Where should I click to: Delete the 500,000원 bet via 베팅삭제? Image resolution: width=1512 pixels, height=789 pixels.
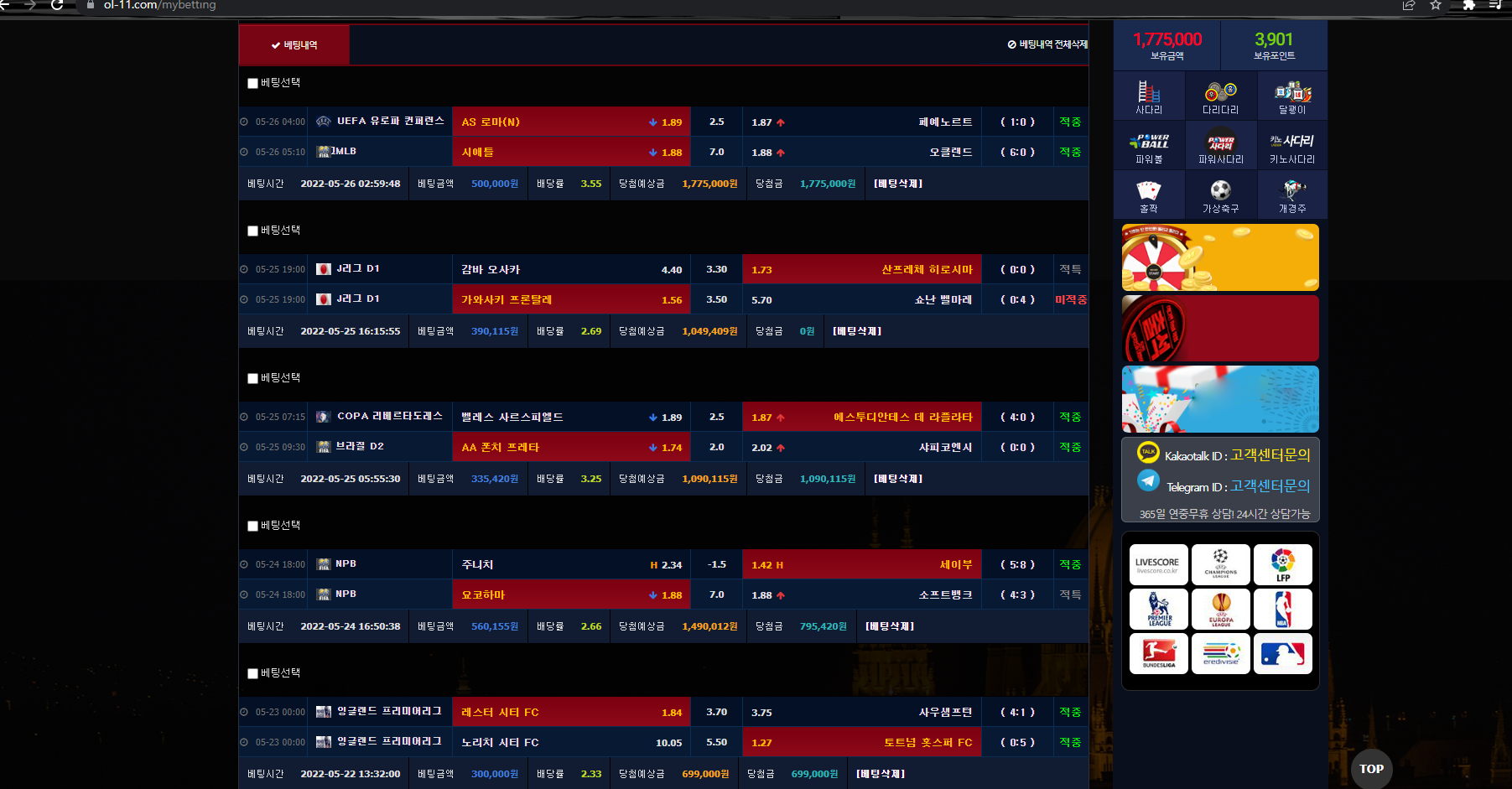[898, 184]
